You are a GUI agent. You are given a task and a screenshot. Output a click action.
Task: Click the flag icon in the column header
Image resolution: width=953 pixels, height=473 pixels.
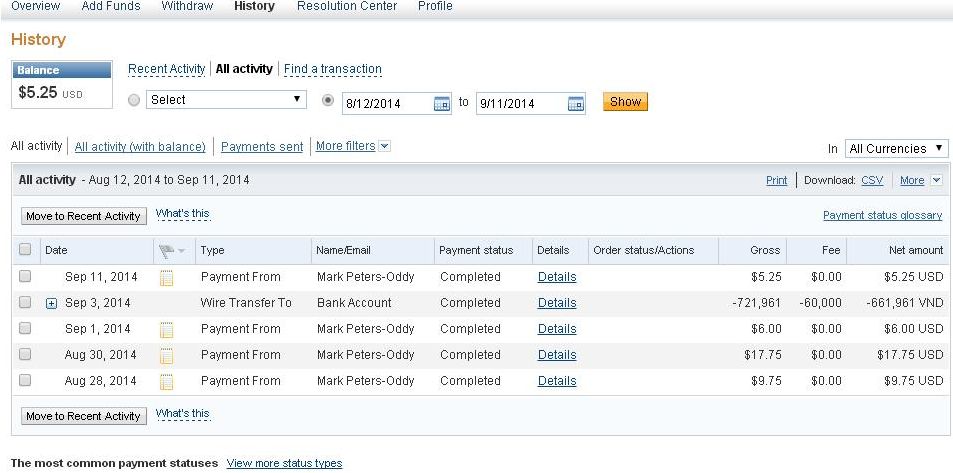pos(167,250)
